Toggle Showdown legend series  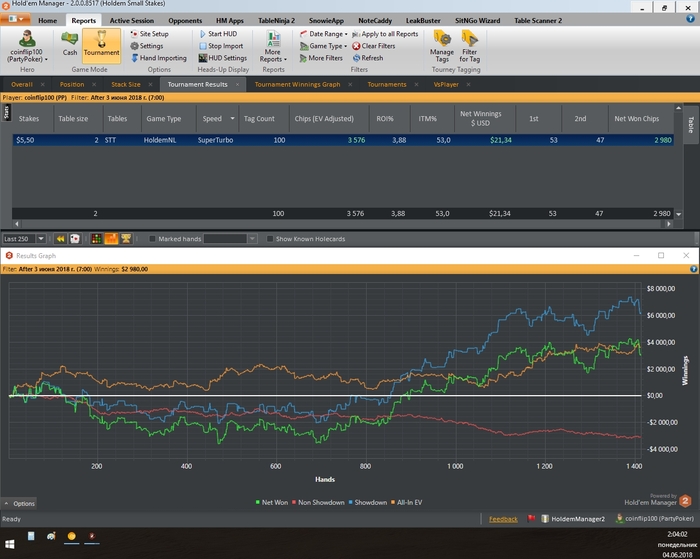pyautogui.click(x=367, y=502)
